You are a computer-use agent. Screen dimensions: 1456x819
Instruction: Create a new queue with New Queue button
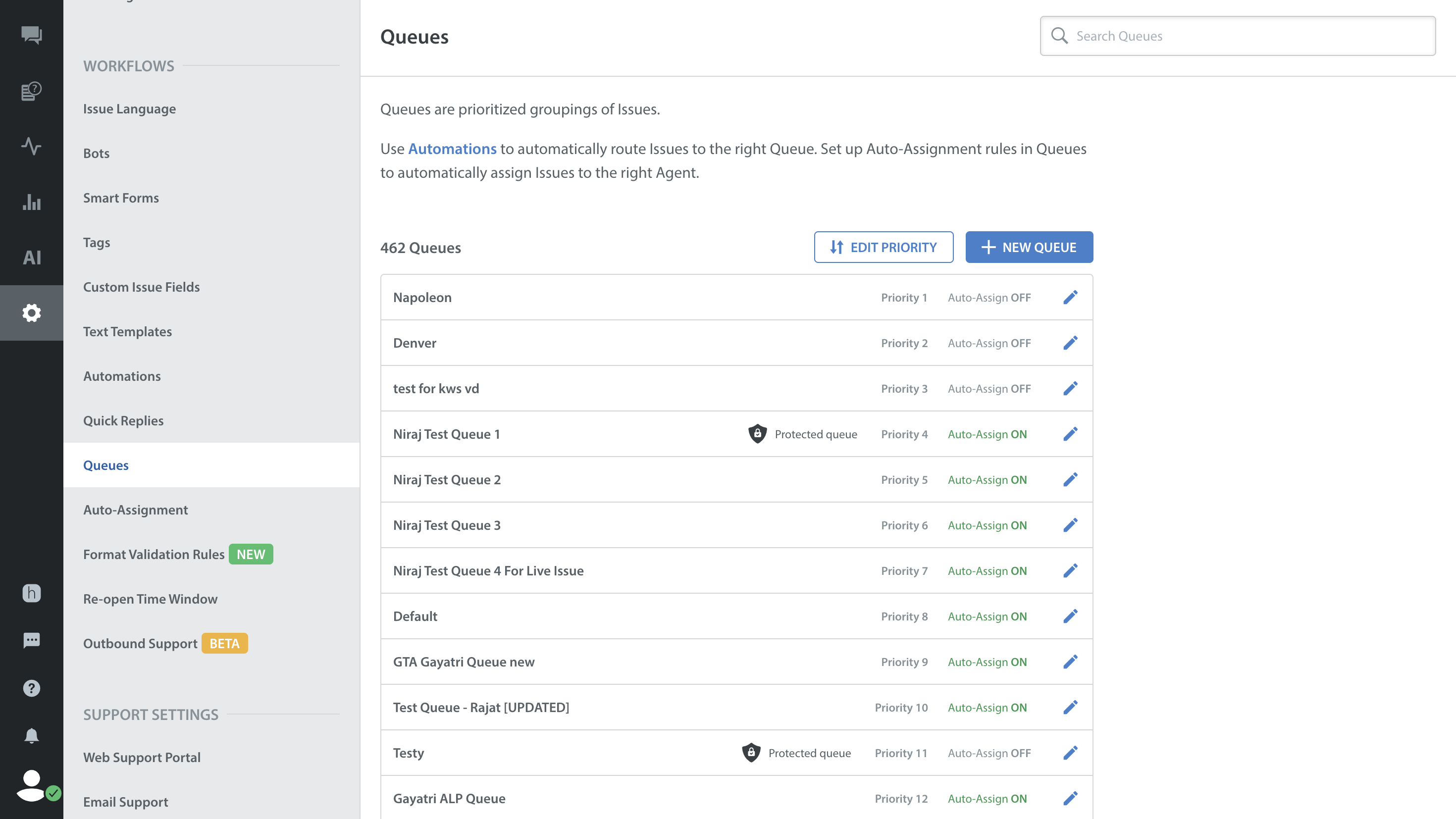tap(1029, 247)
